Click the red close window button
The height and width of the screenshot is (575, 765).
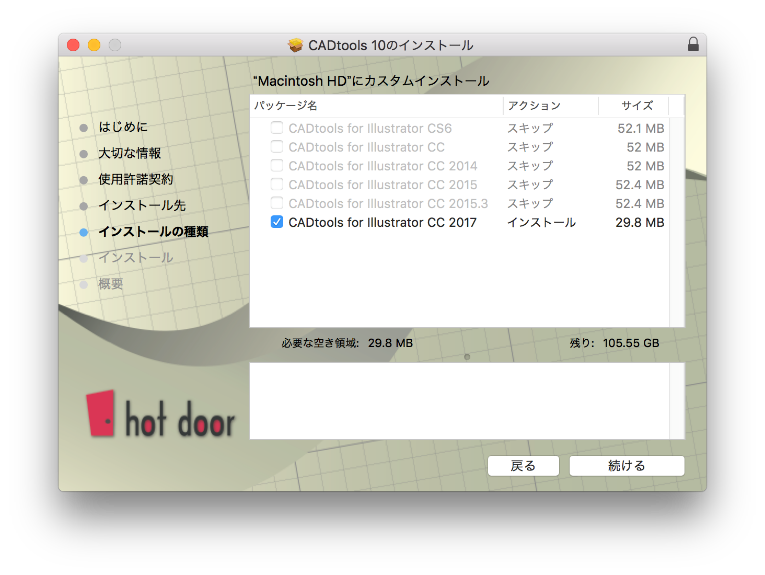(73, 45)
